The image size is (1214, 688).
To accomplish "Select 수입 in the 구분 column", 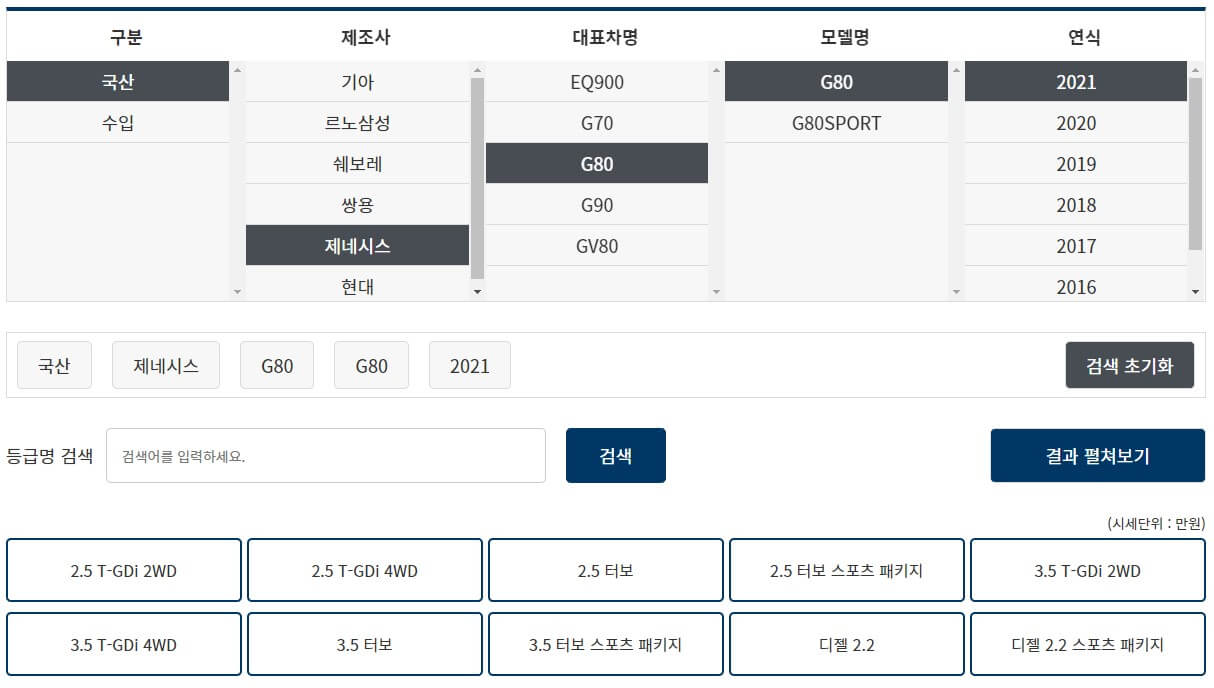I will (118, 123).
